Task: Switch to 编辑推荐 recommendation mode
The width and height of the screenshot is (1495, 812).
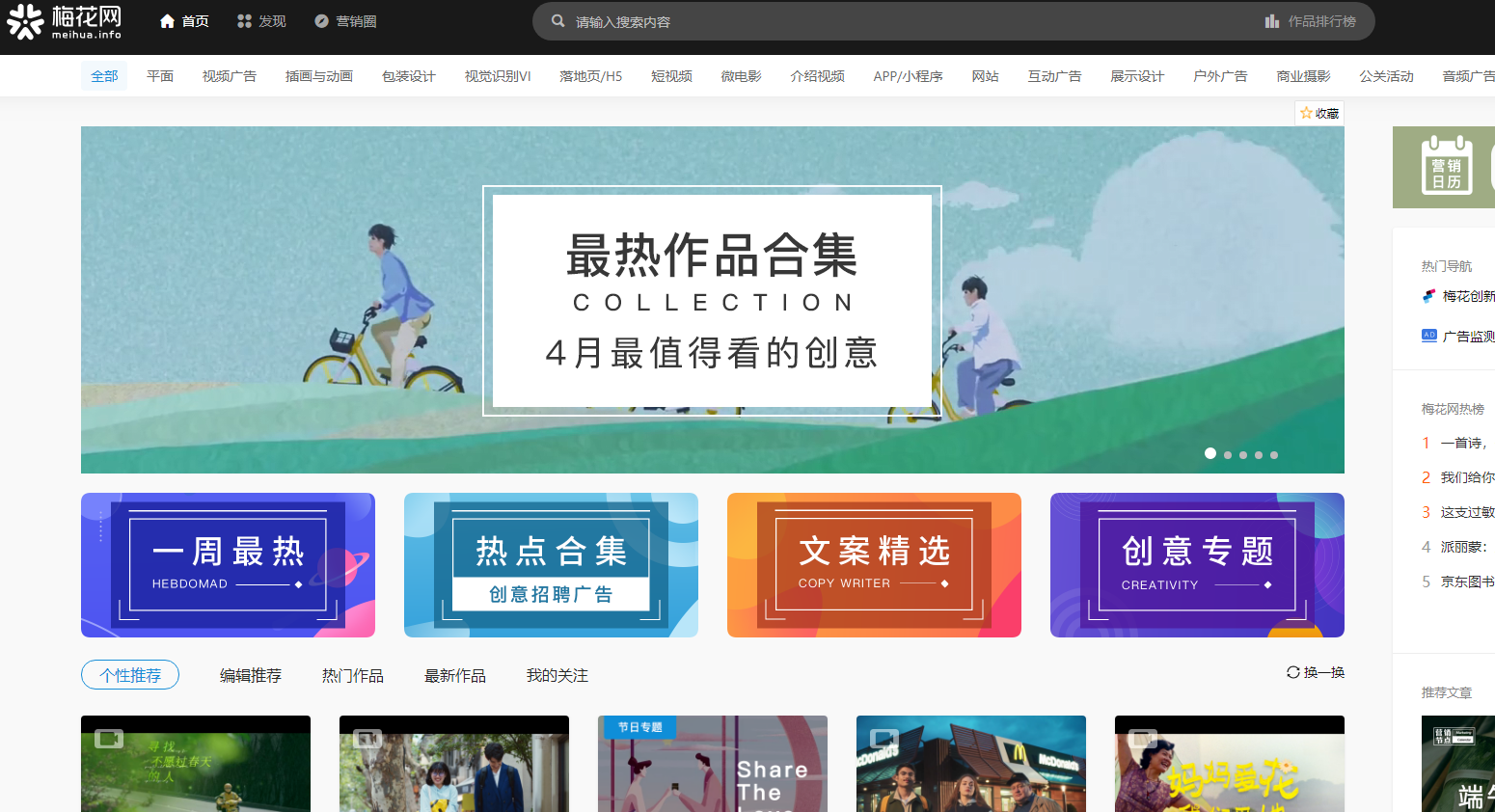Action: pyautogui.click(x=252, y=675)
